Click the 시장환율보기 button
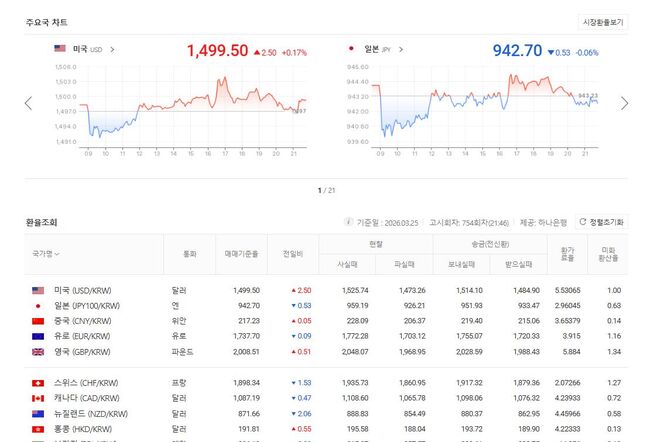The width and height of the screenshot is (650, 442). pos(603,21)
